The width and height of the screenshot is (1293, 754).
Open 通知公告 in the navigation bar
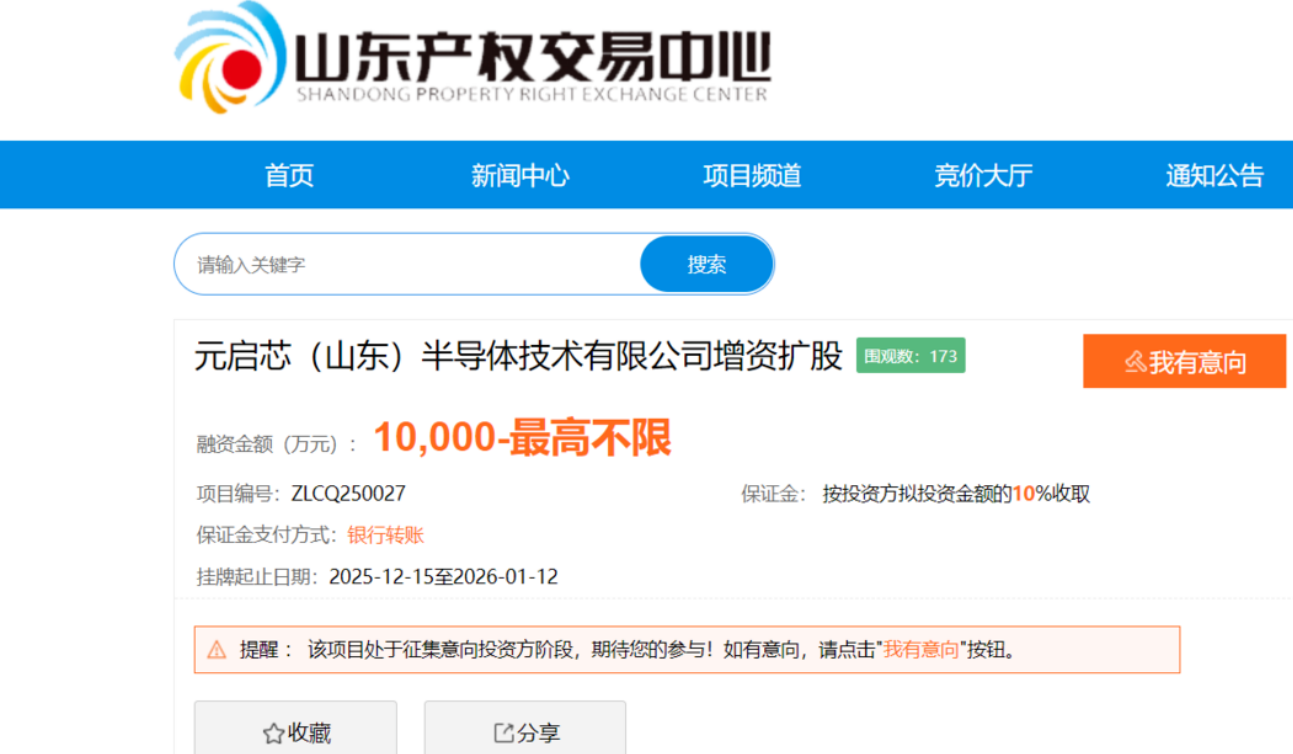(x=1214, y=176)
